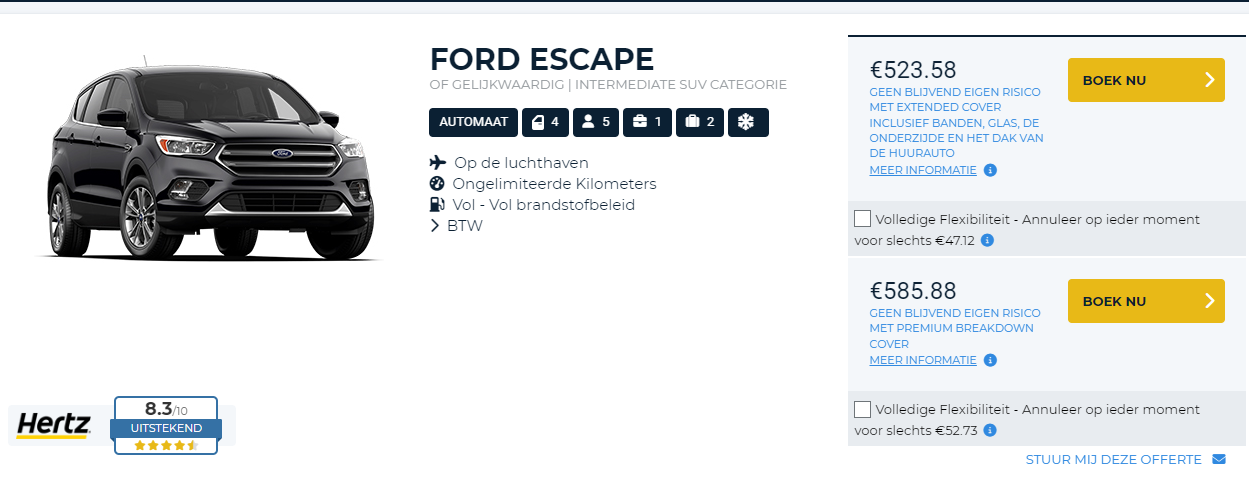Screen dimensions: 1249x488
Task: Expand the BTW details chevron
Action: click(435, 226)
